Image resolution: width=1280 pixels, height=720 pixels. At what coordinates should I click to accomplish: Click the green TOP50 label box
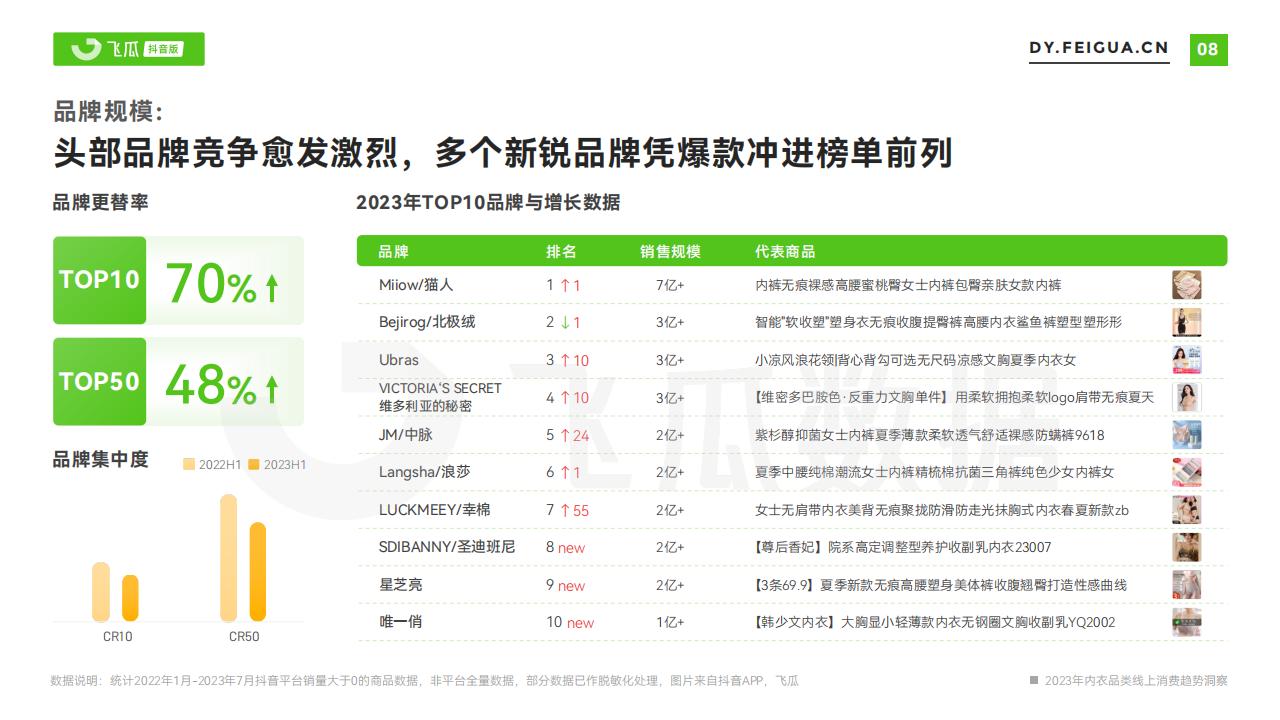point(99,382)
